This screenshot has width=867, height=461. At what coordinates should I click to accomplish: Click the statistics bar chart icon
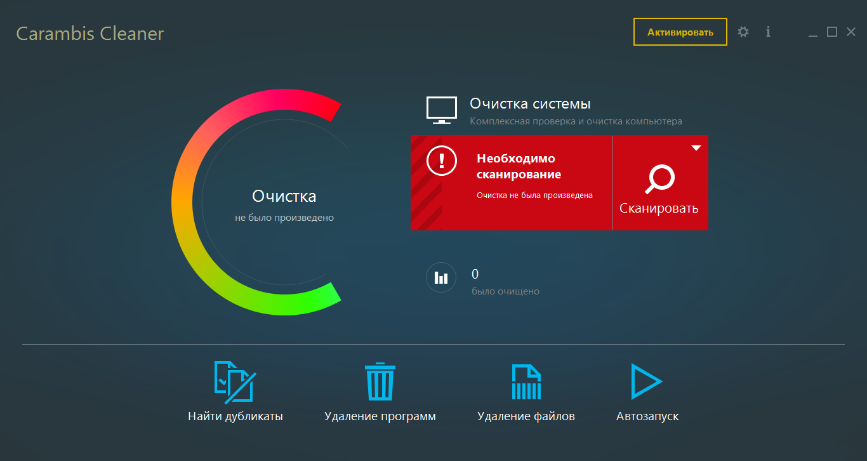pos(441,277)
